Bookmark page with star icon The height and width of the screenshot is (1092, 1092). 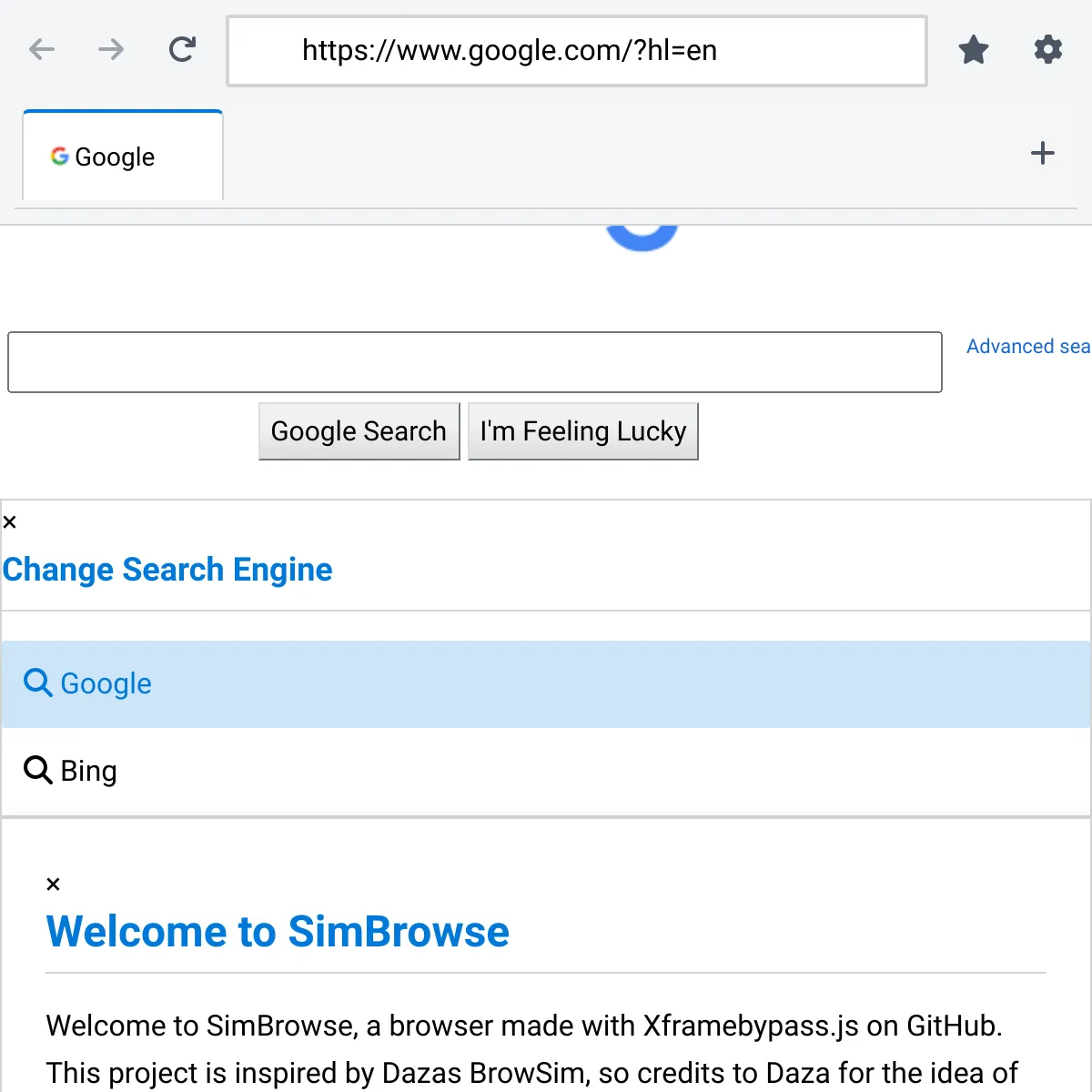974,49
